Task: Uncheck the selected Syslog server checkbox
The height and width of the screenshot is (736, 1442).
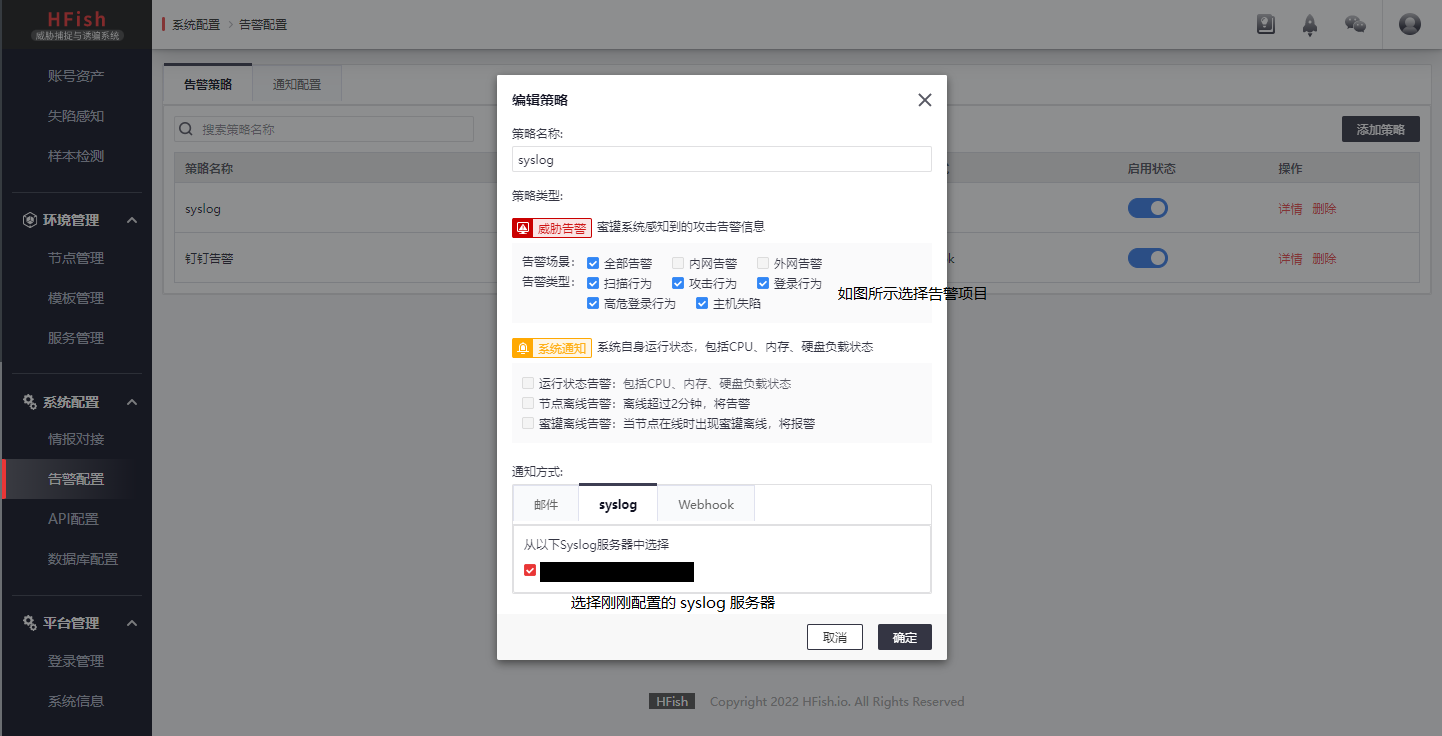Action: 530,570
